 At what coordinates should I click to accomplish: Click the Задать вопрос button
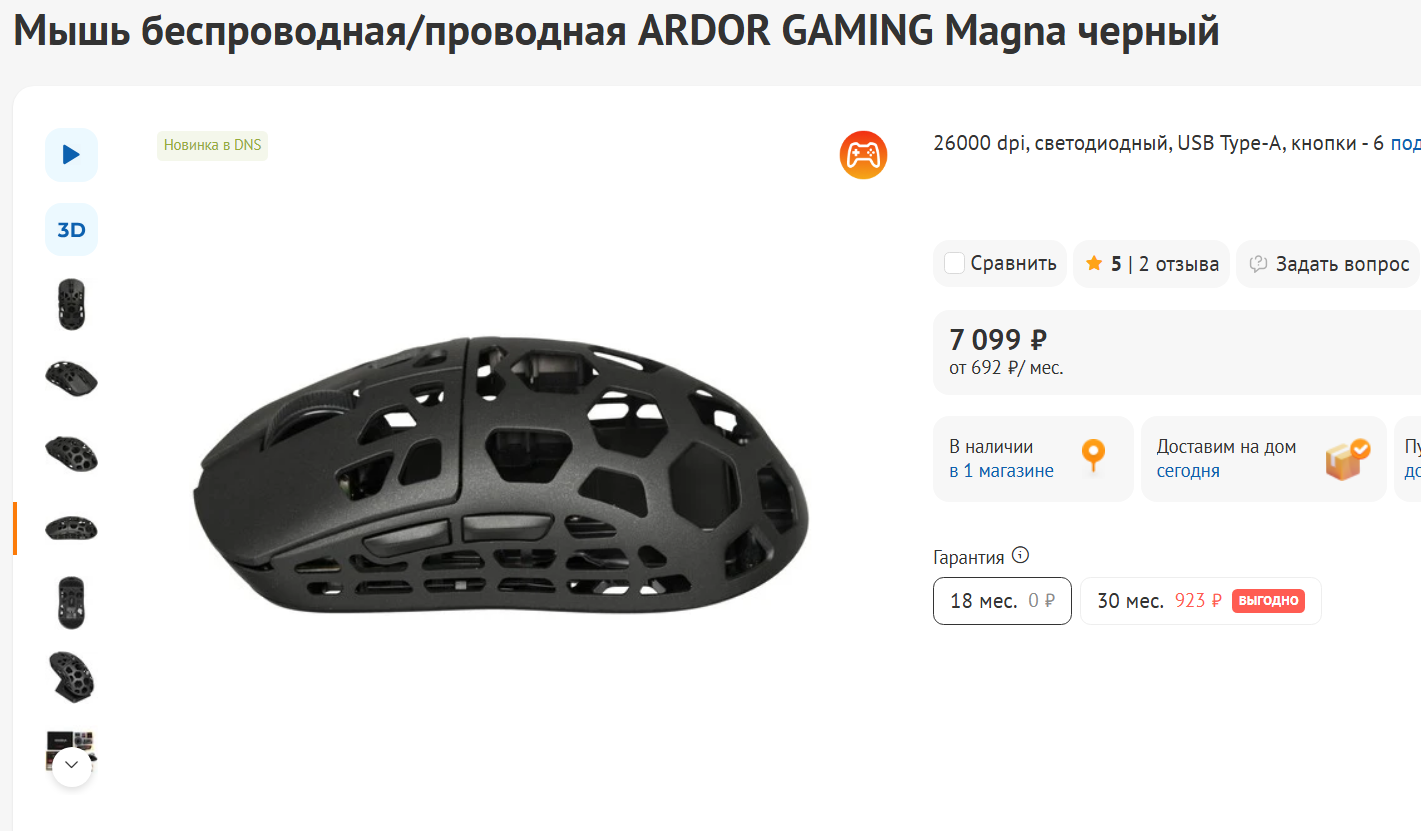[x=1328, y=264]
